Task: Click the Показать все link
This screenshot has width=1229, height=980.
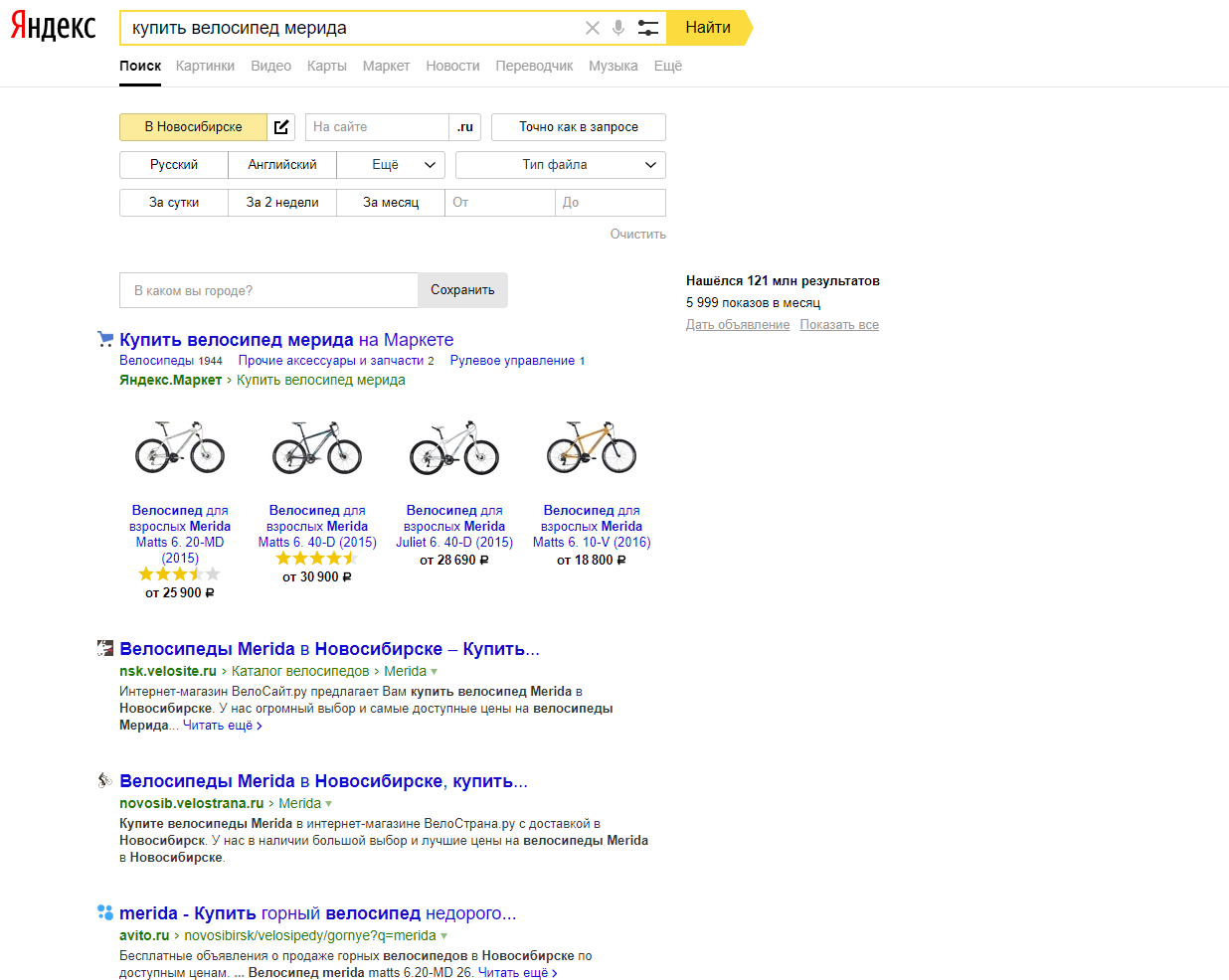Action: tap(839, 325)
